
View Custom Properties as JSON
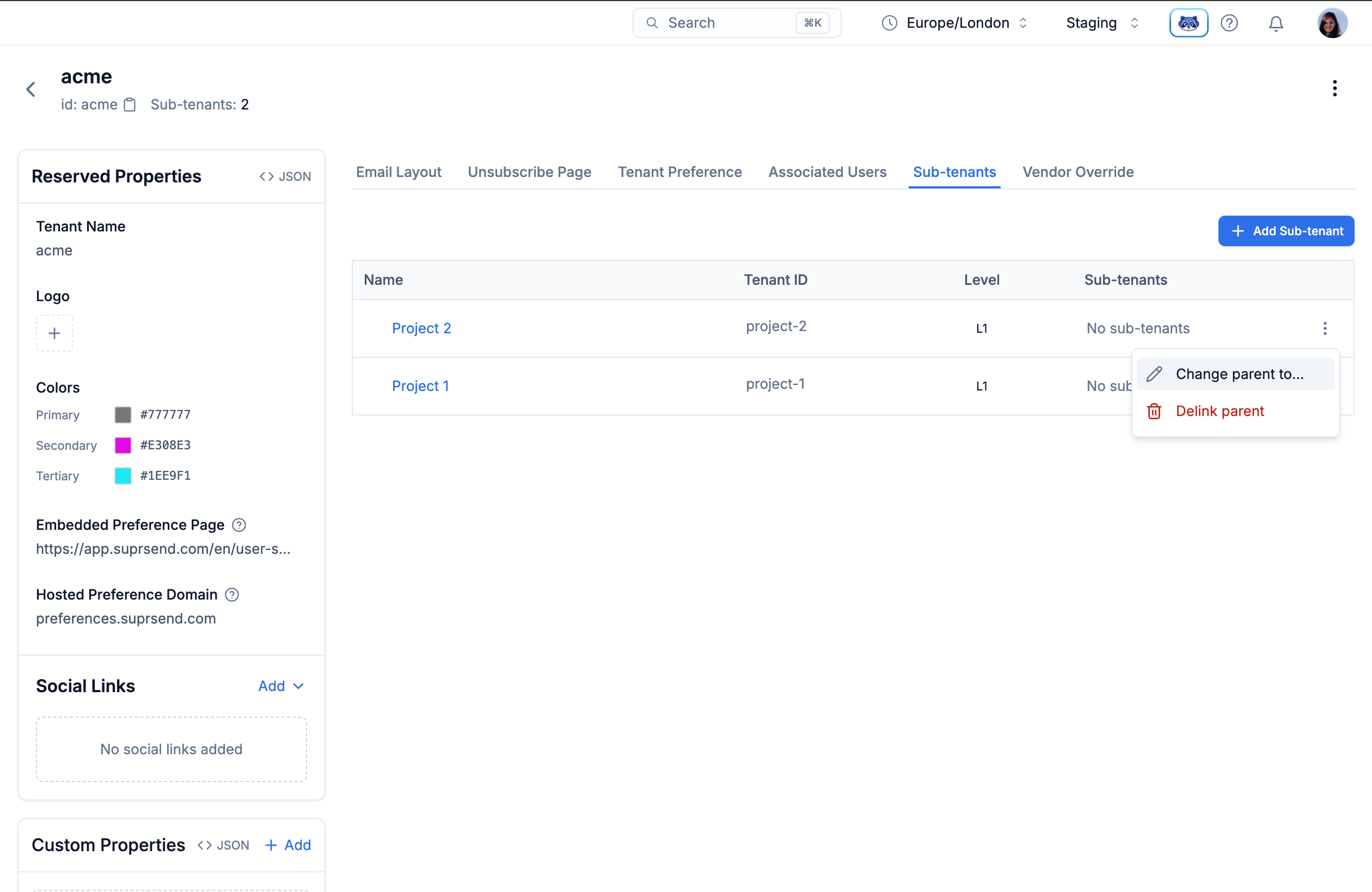click(x=224, y=845)
